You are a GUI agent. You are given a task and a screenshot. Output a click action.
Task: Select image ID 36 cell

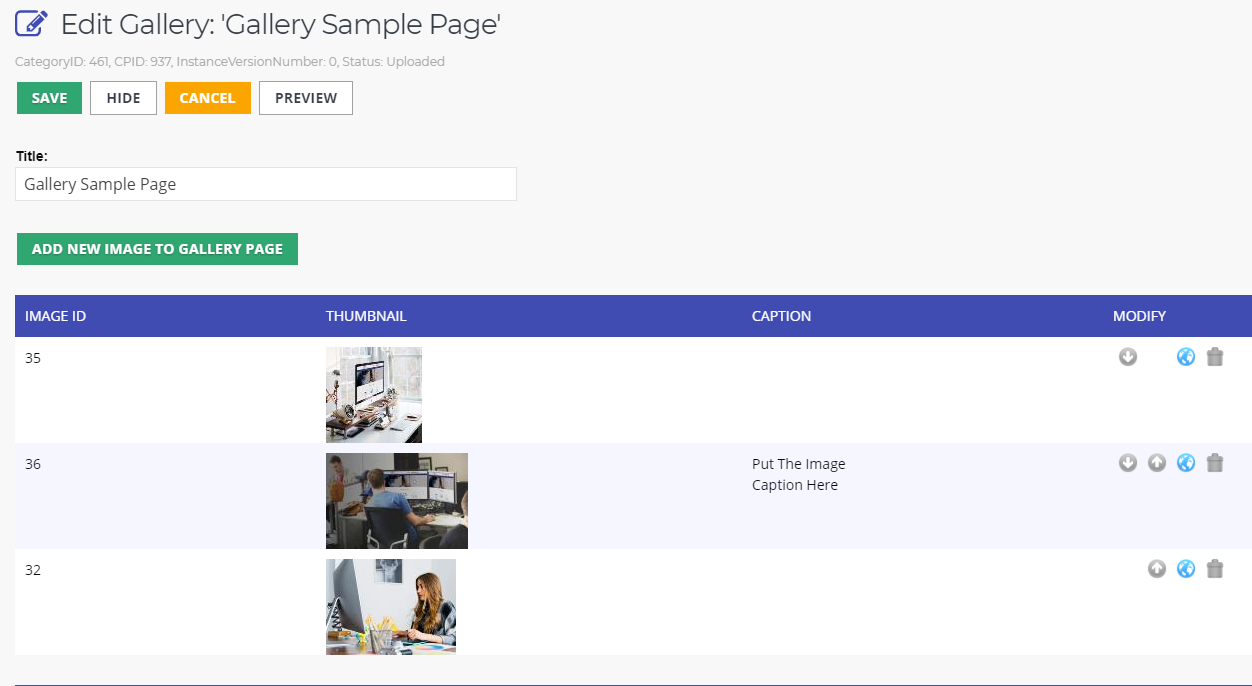33,464
